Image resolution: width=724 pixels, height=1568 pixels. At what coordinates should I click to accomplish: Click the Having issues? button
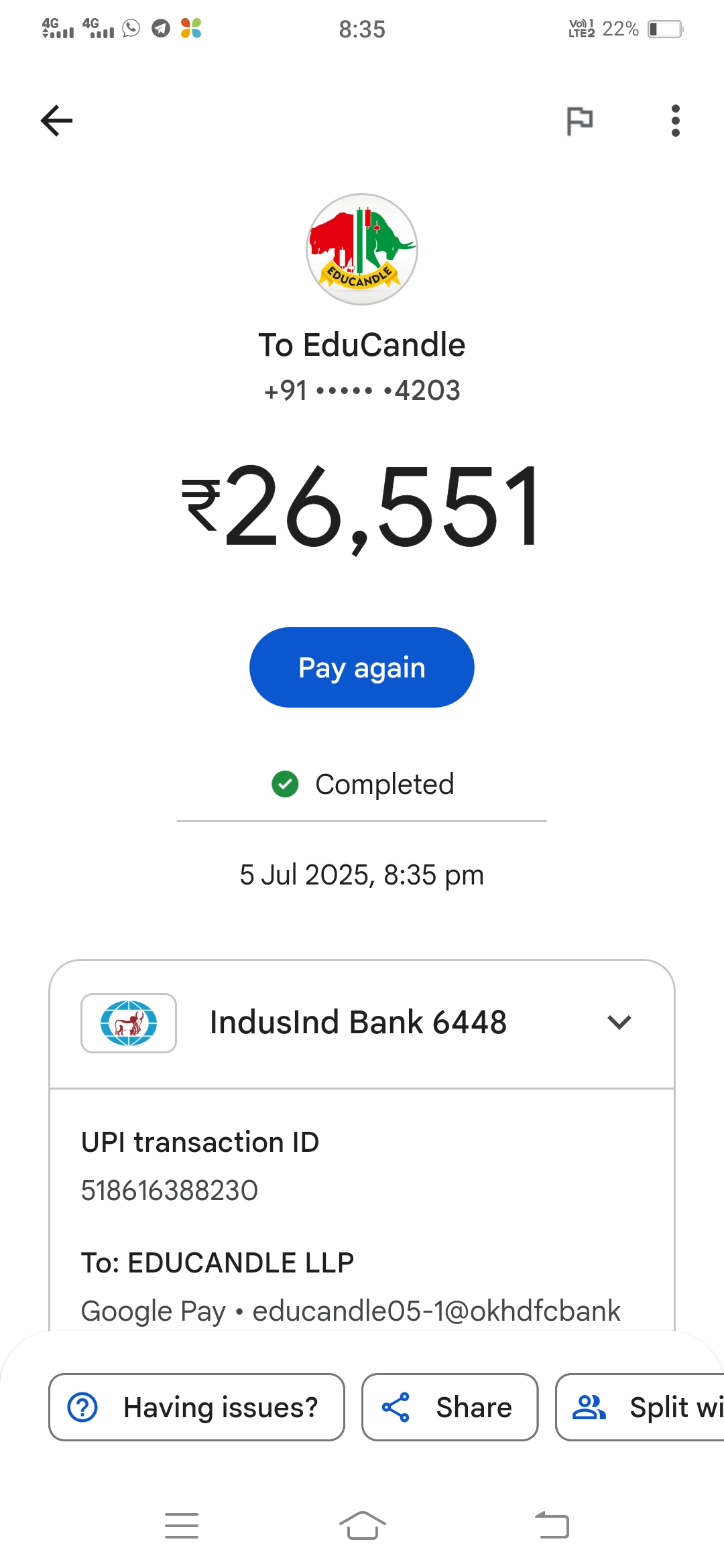196,1407
